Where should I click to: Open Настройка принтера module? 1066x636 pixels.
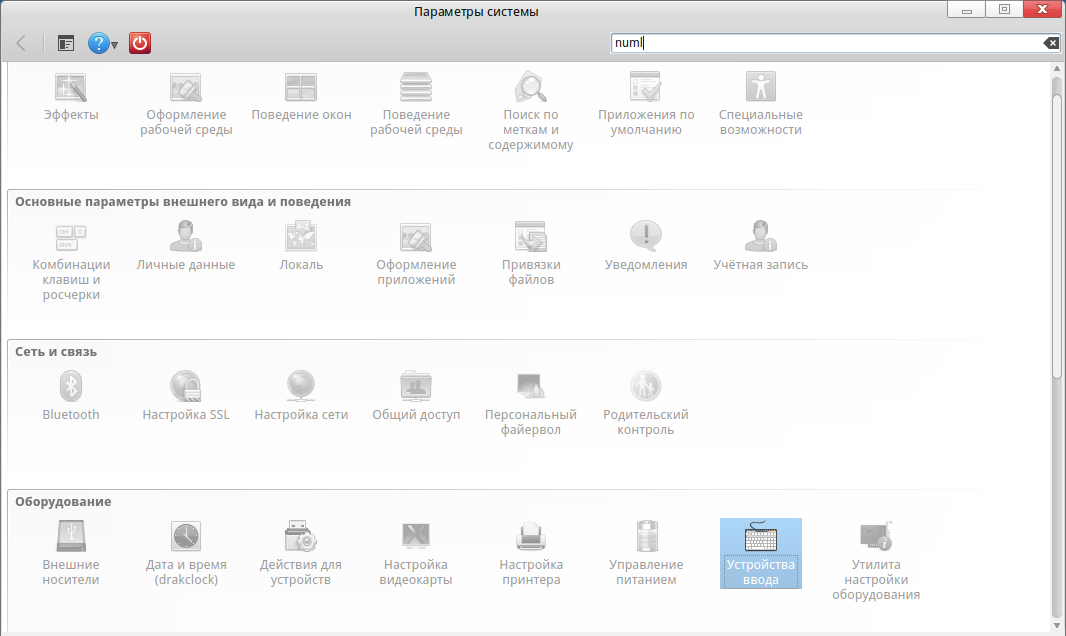point(531,554)
